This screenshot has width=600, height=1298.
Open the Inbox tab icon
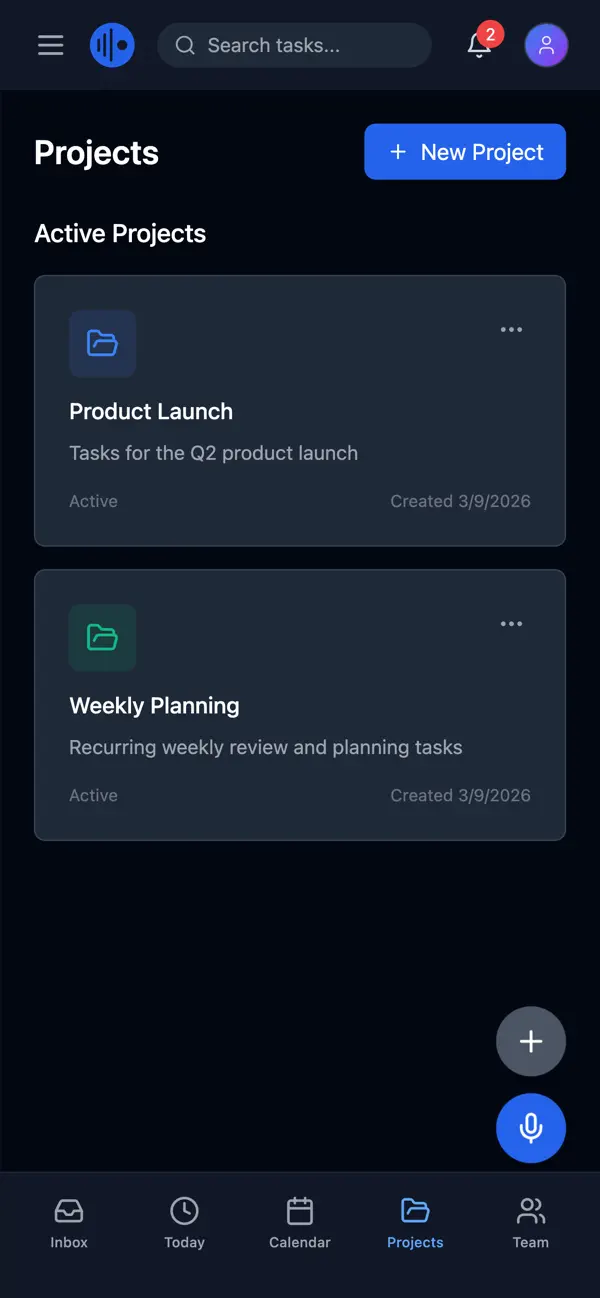[68, 1210]
